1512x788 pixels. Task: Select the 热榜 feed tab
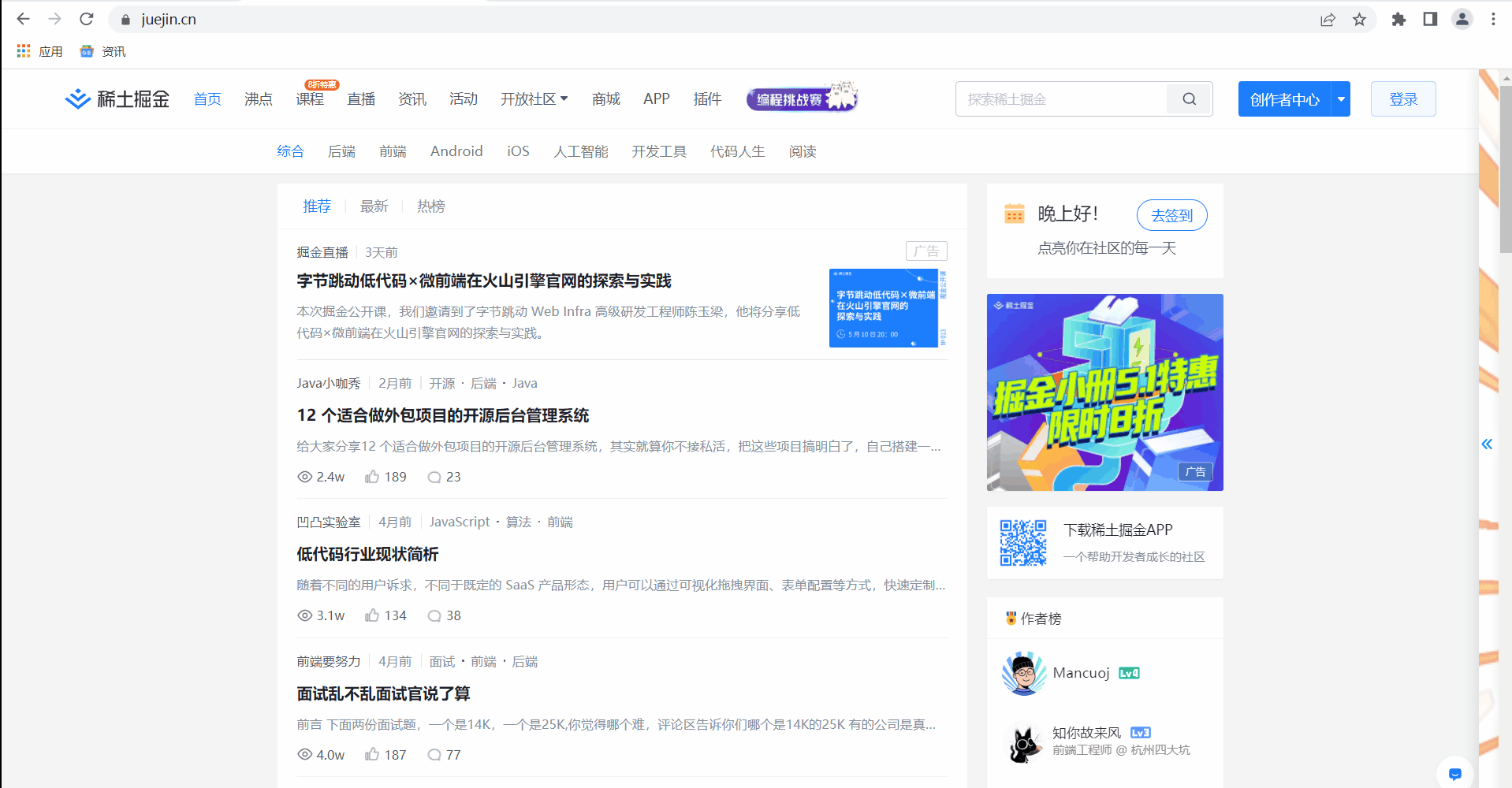[431, 206]
